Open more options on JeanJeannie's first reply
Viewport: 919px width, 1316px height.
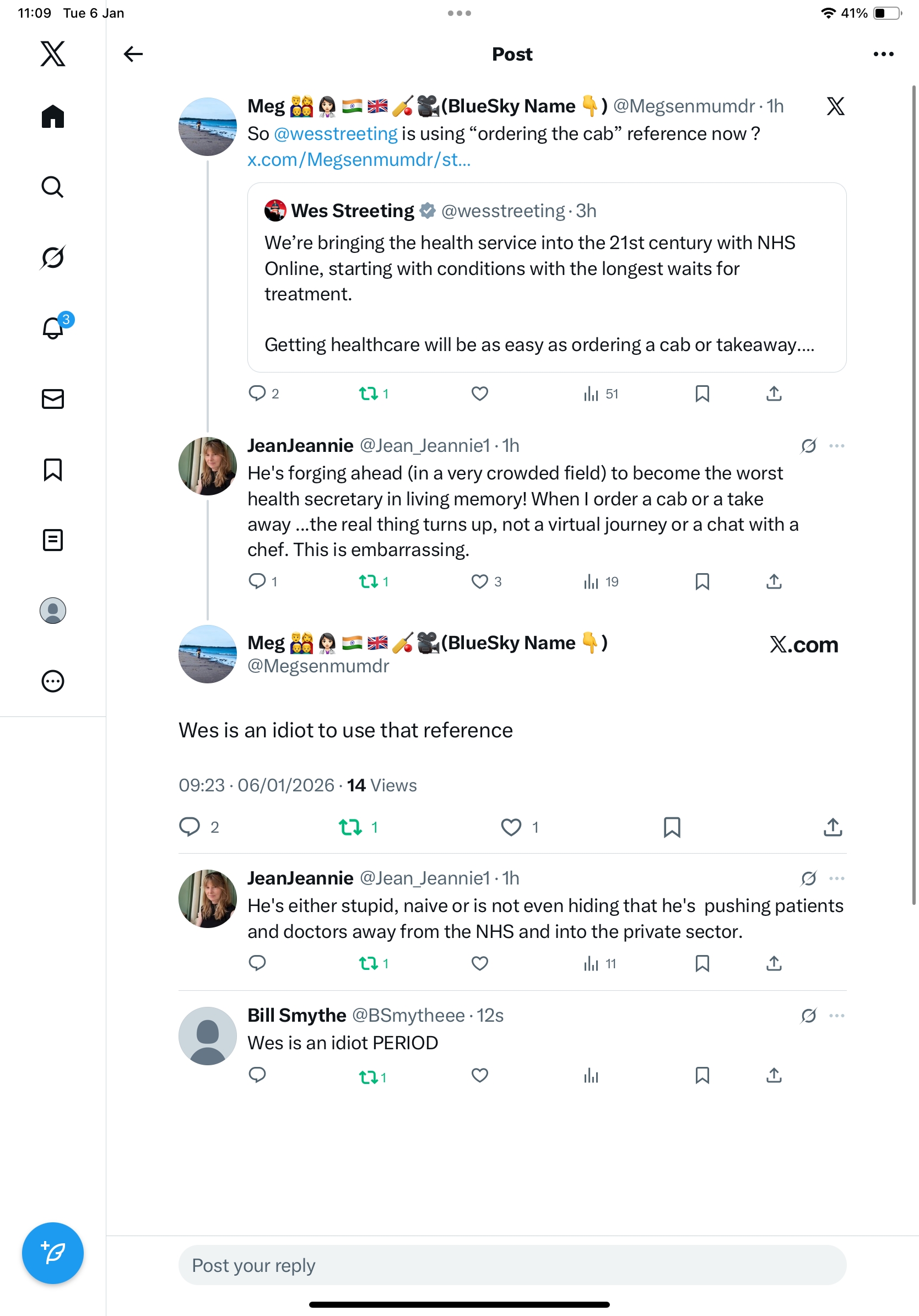836,446
